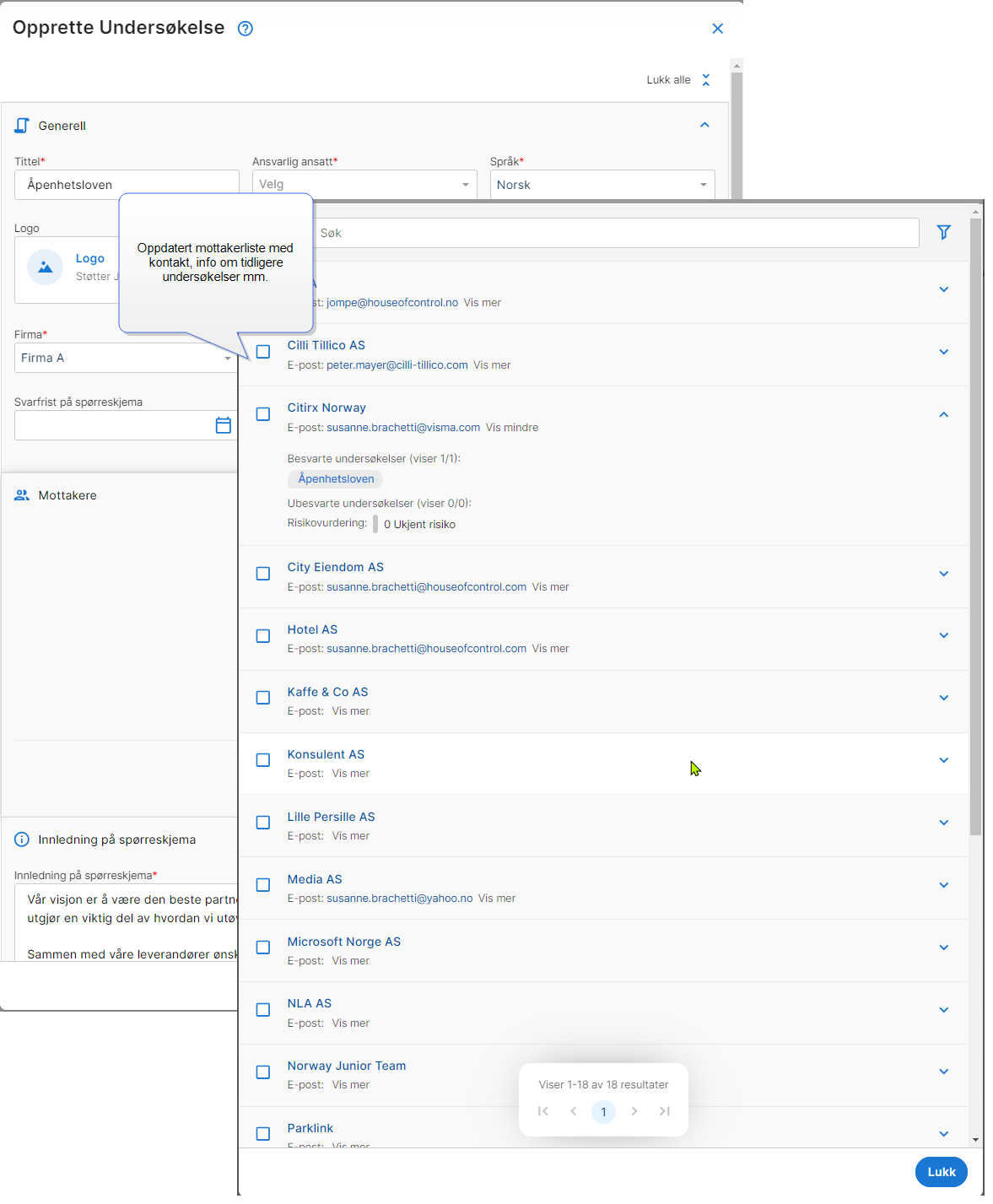Viewport: 993px width, 1204px height.
Task: Click the Tittel input field
Action: point(127,185)
